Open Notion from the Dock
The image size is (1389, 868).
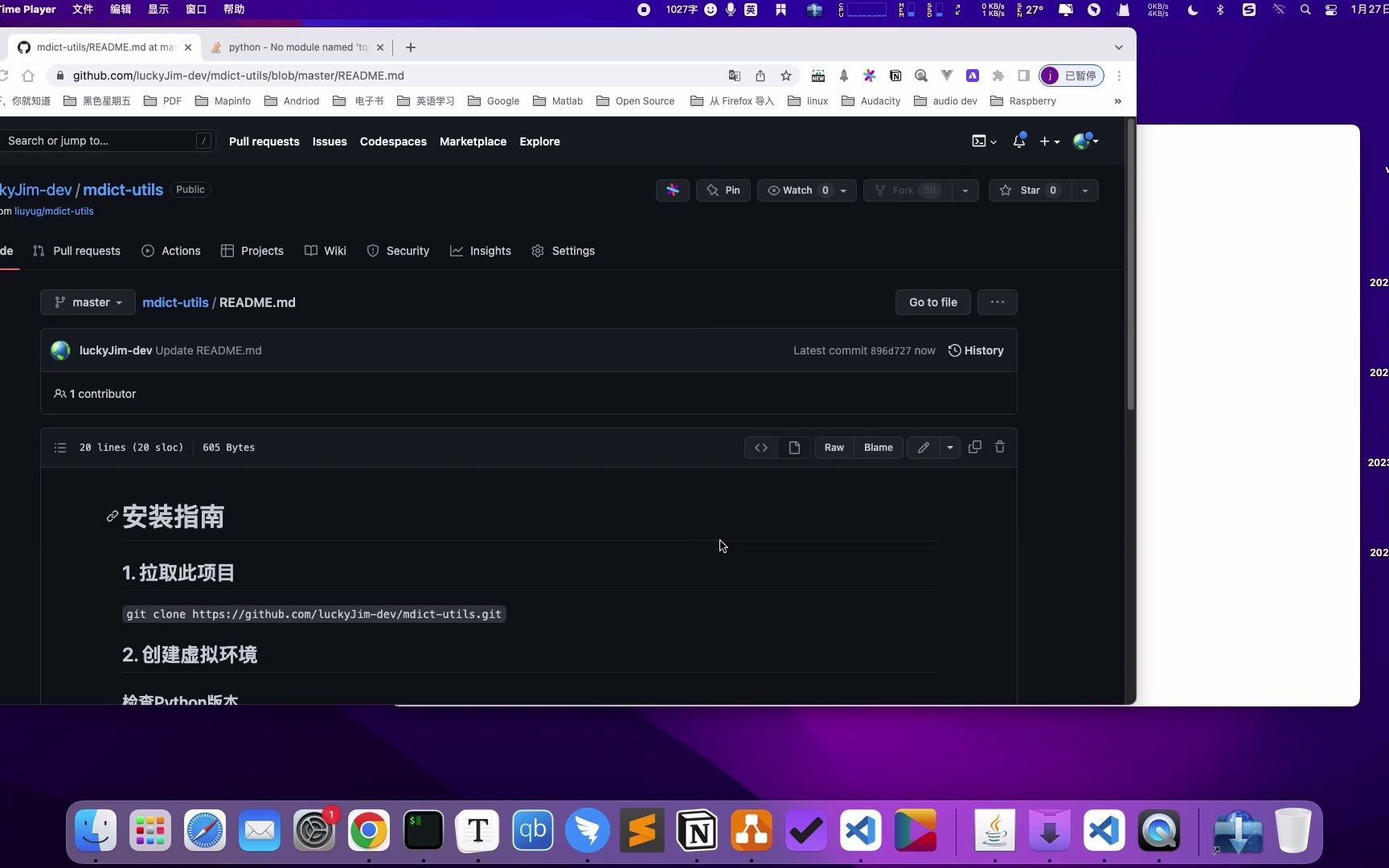click(697, 830)
